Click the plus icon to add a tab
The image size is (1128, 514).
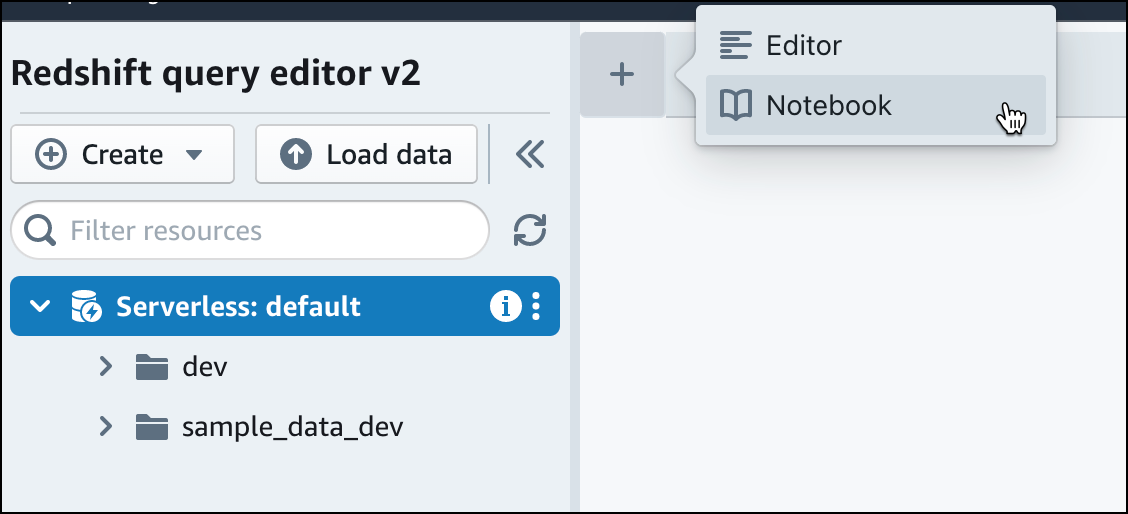point(622,75)
